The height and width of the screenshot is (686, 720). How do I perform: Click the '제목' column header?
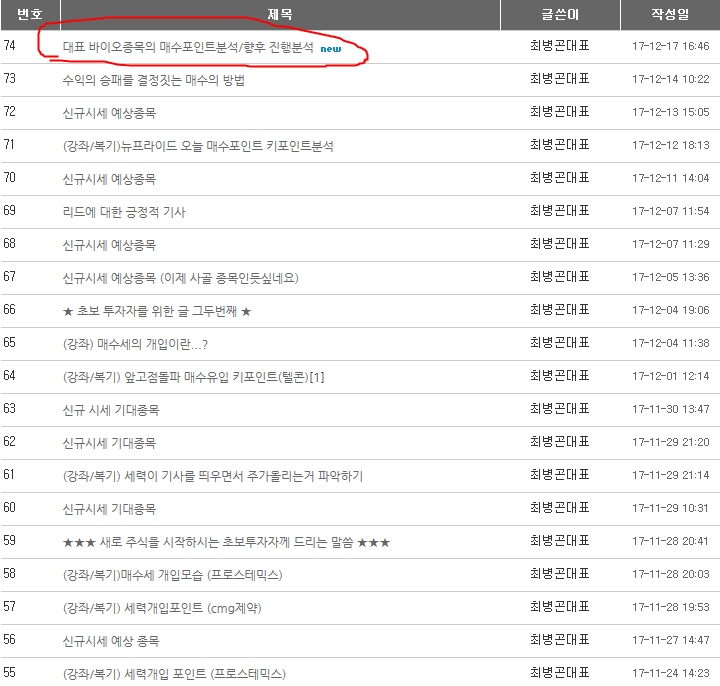click(x=280, y=15)
